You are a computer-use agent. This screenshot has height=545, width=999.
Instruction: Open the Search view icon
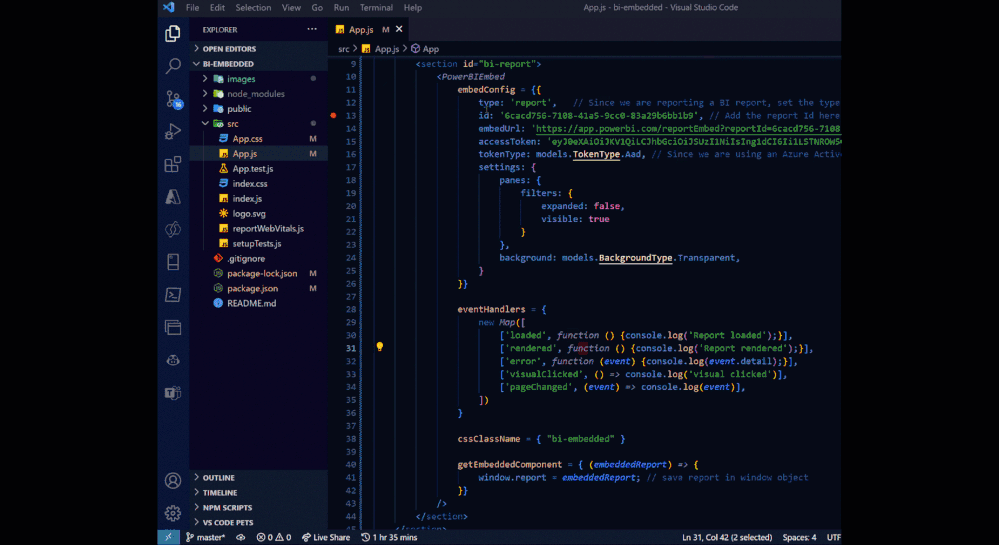tap(173, 66)
